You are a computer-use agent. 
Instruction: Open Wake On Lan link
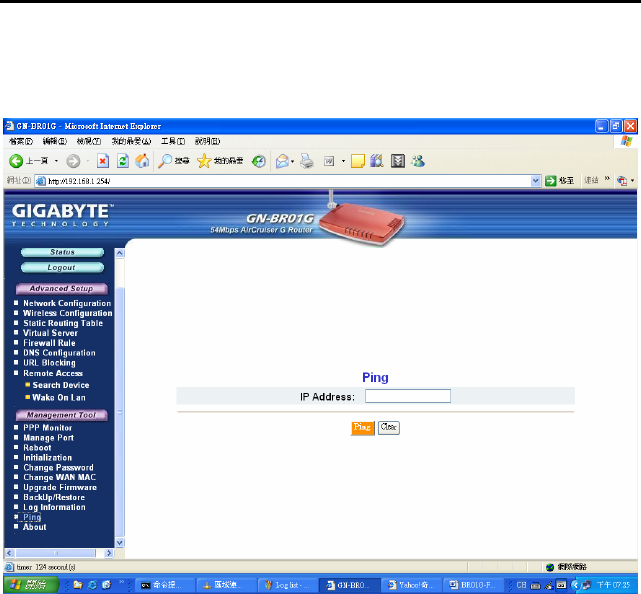[59, 397]
